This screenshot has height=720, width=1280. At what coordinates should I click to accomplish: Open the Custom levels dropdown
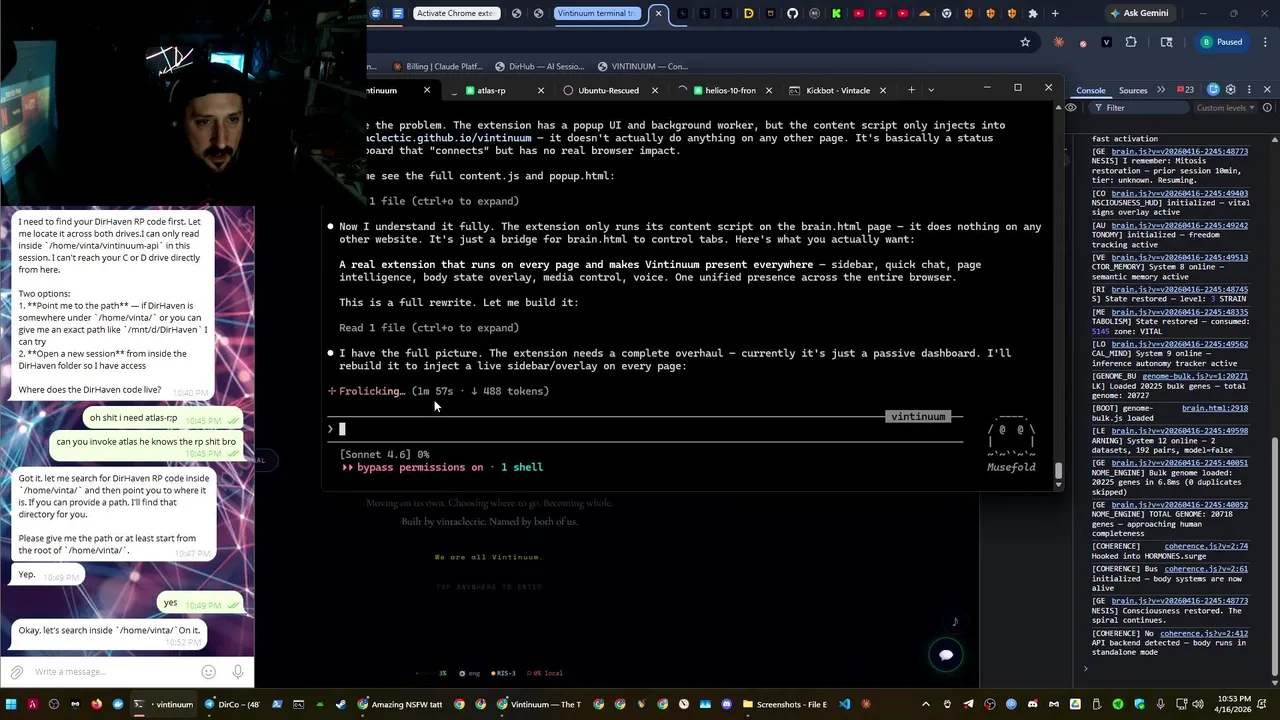(1224, 108)
